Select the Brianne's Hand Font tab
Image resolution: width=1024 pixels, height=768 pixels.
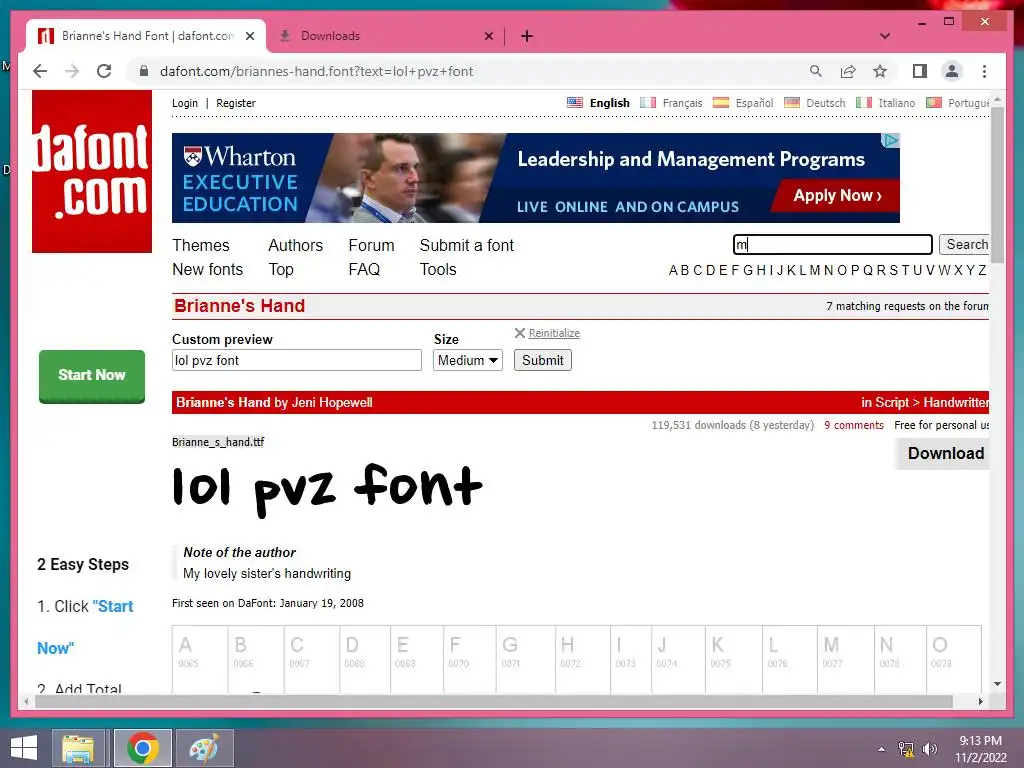pos(146,36)
